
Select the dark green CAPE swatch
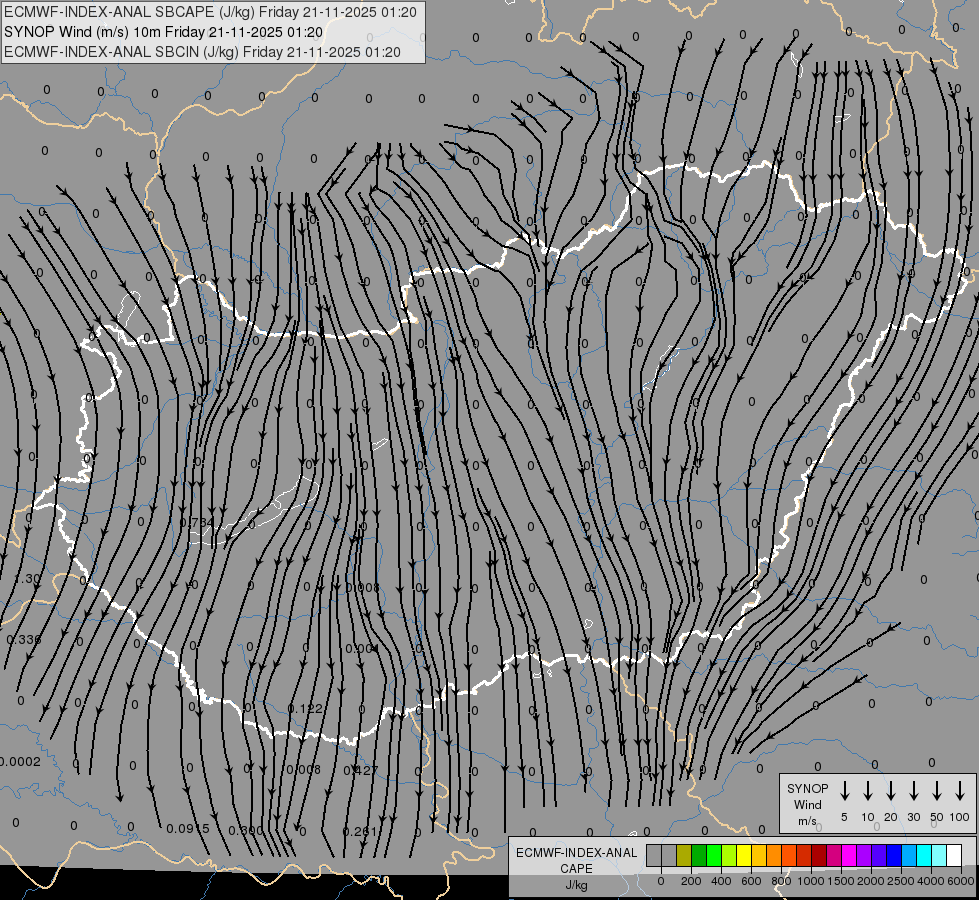[x=699, y=855]
